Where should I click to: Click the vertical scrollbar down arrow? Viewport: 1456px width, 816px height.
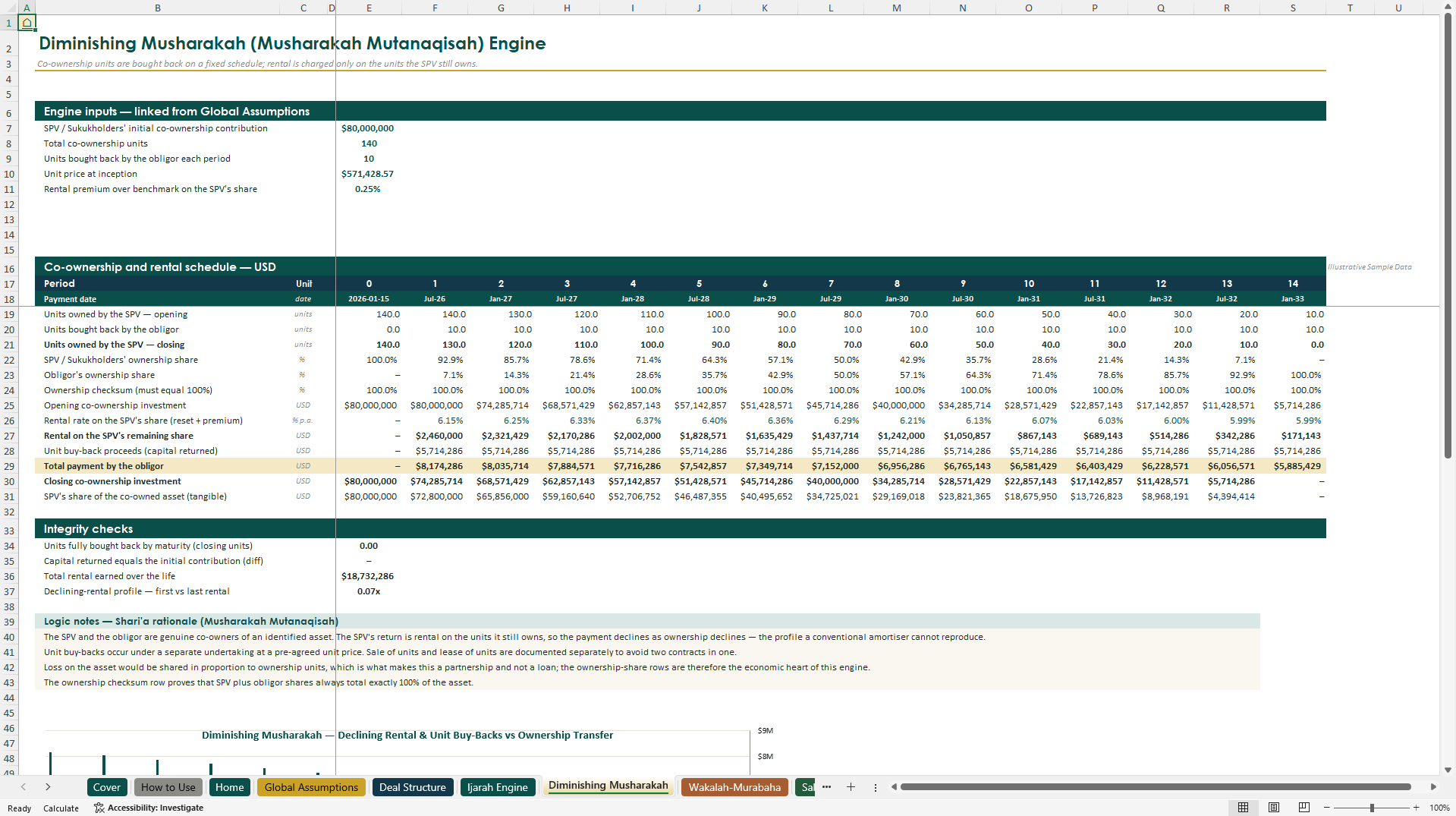point(1448,770)
